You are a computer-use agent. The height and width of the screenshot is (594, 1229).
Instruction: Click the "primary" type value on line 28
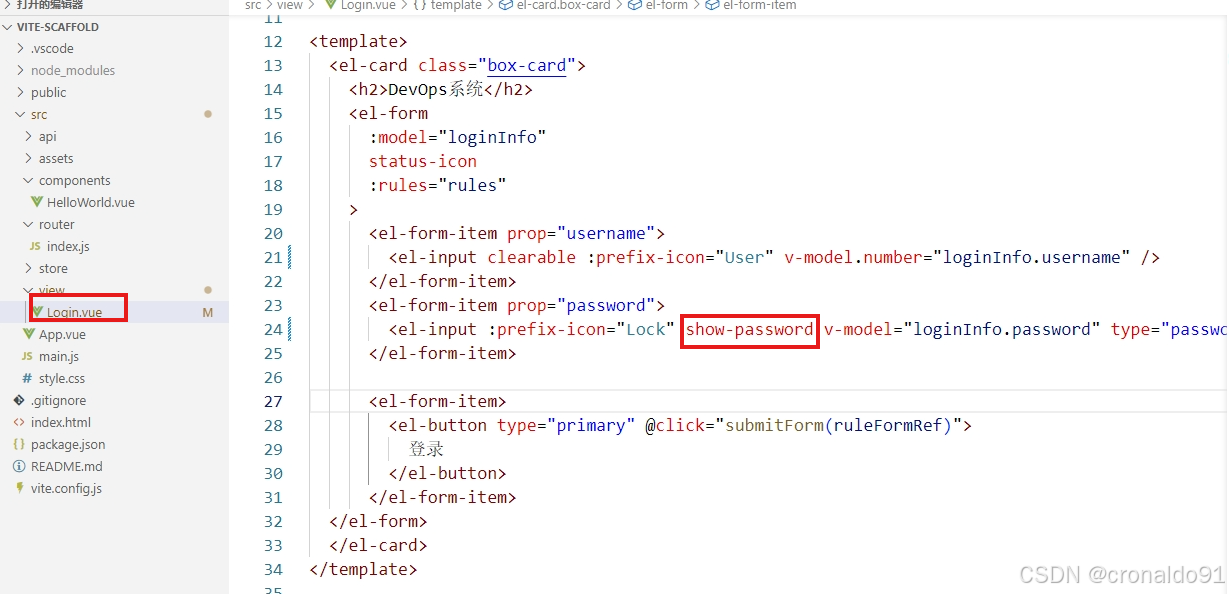click(x=591, y=425)
